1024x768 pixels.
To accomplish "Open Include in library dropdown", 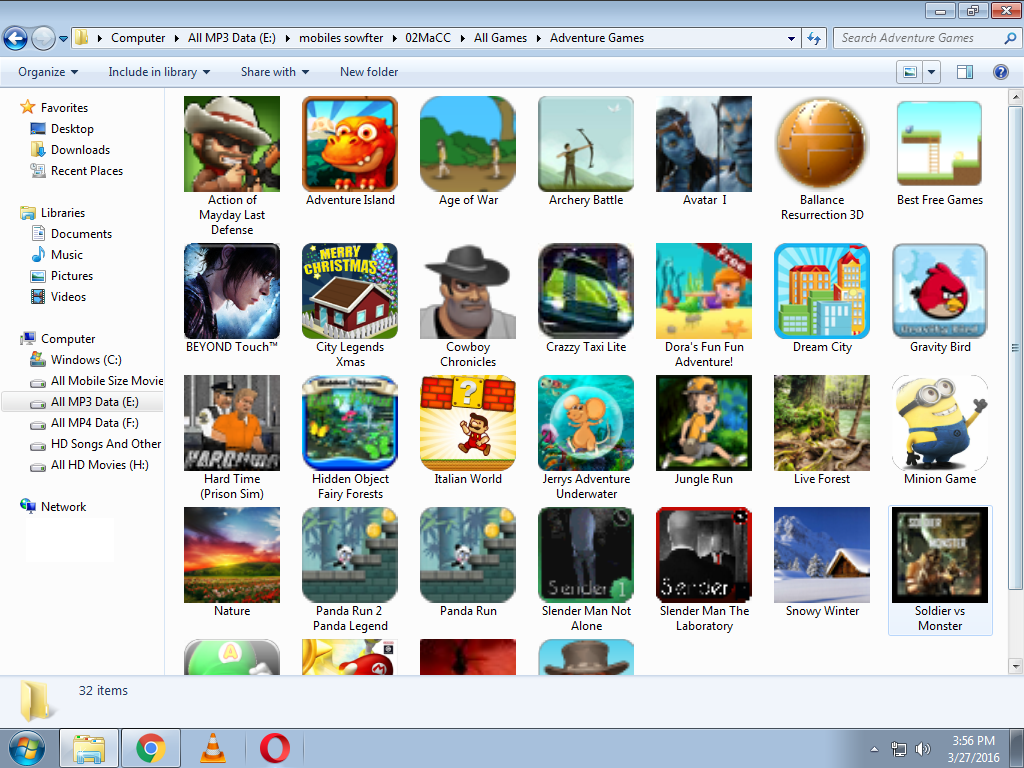I will pos(159,72).
